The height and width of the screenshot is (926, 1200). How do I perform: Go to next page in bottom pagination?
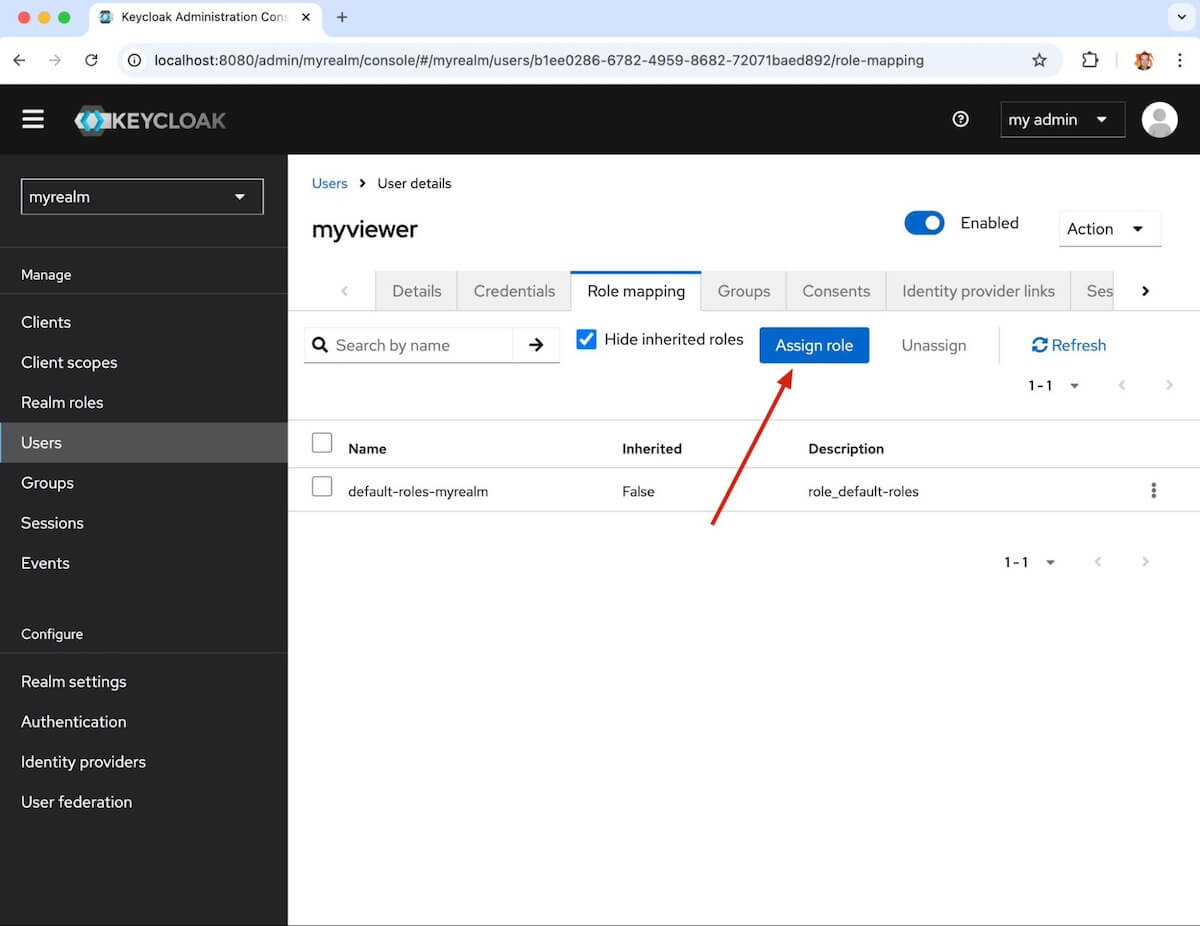pyautogui.click(x=1145, y=562)
